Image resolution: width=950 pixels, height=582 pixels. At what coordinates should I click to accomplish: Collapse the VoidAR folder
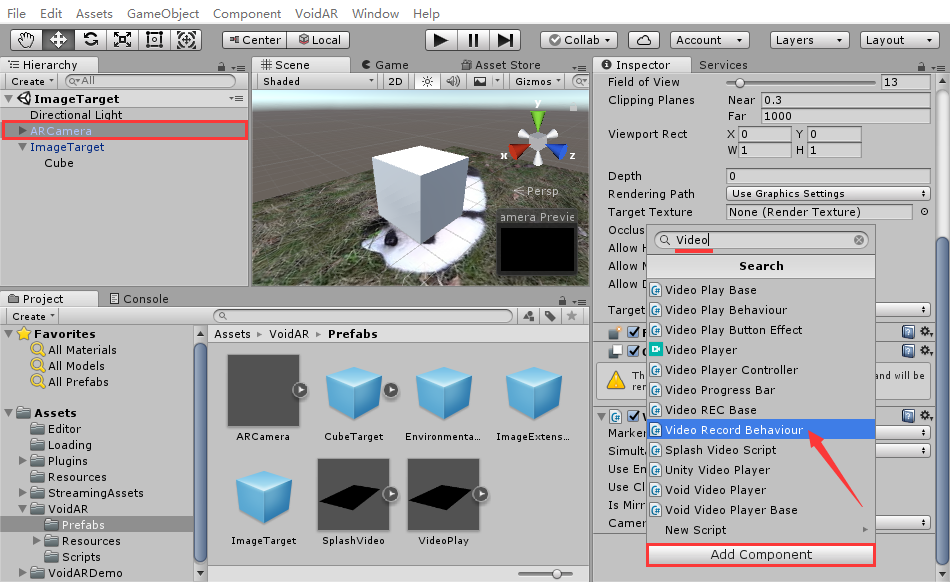[22, 509]
